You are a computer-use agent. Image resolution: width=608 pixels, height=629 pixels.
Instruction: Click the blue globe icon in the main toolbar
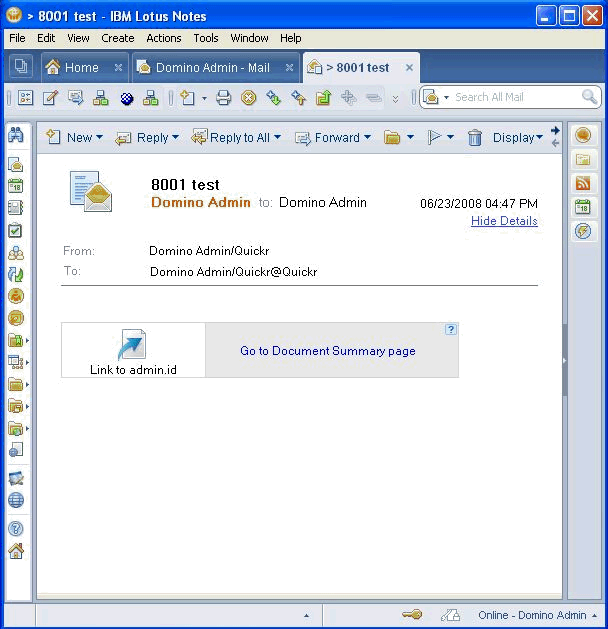[x=127, y=98]
